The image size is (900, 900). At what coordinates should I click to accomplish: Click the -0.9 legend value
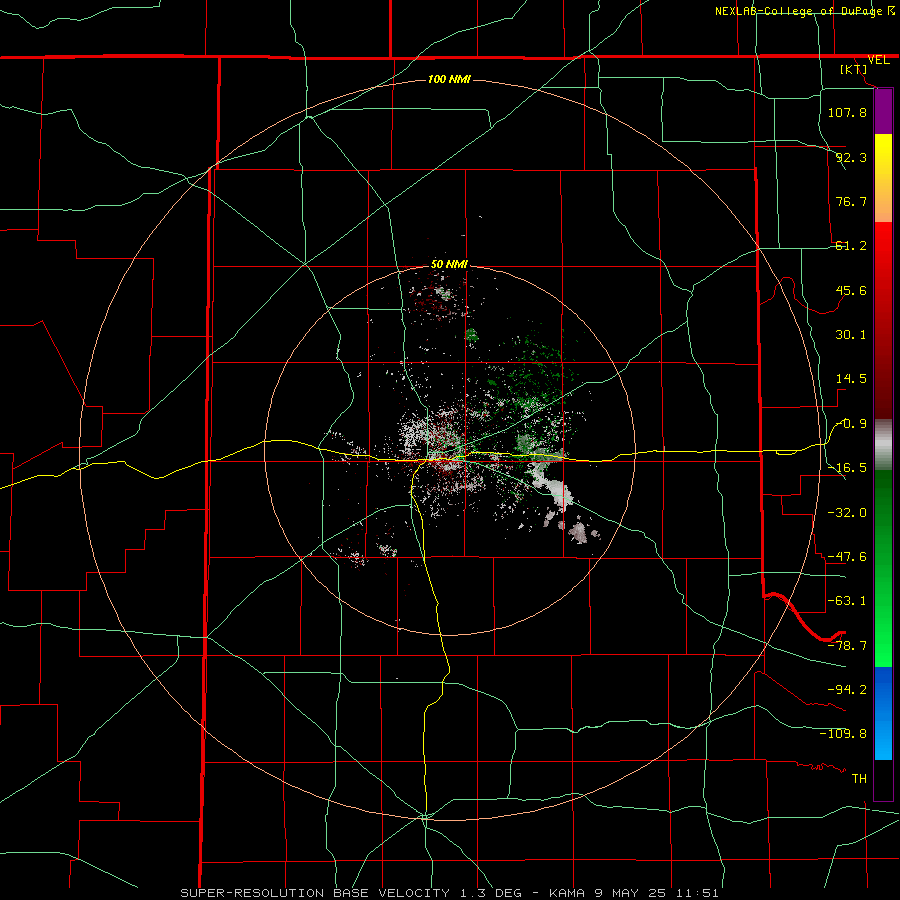[x=851, y=424]
